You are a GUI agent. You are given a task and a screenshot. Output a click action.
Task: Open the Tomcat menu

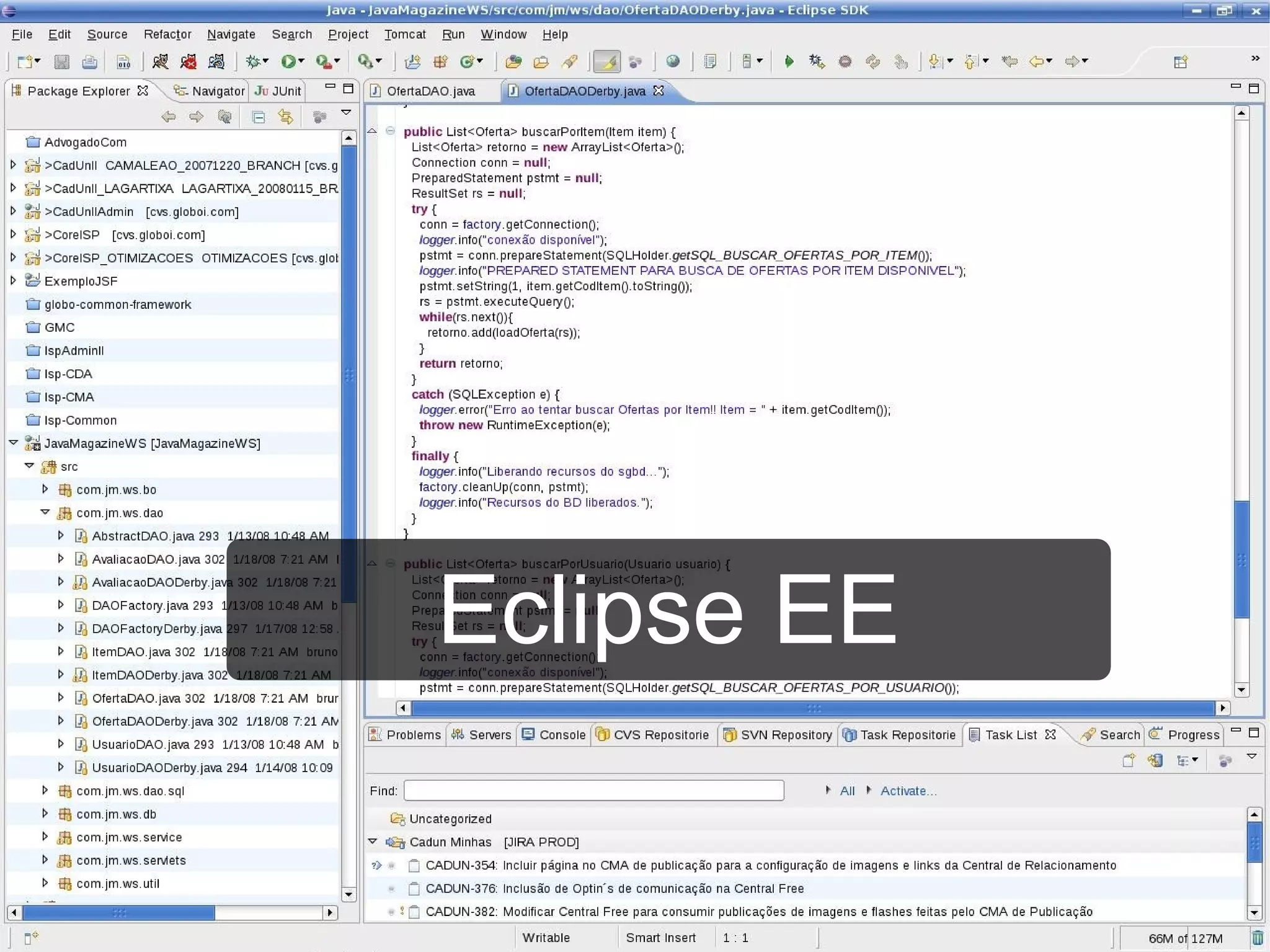point(405,34)
